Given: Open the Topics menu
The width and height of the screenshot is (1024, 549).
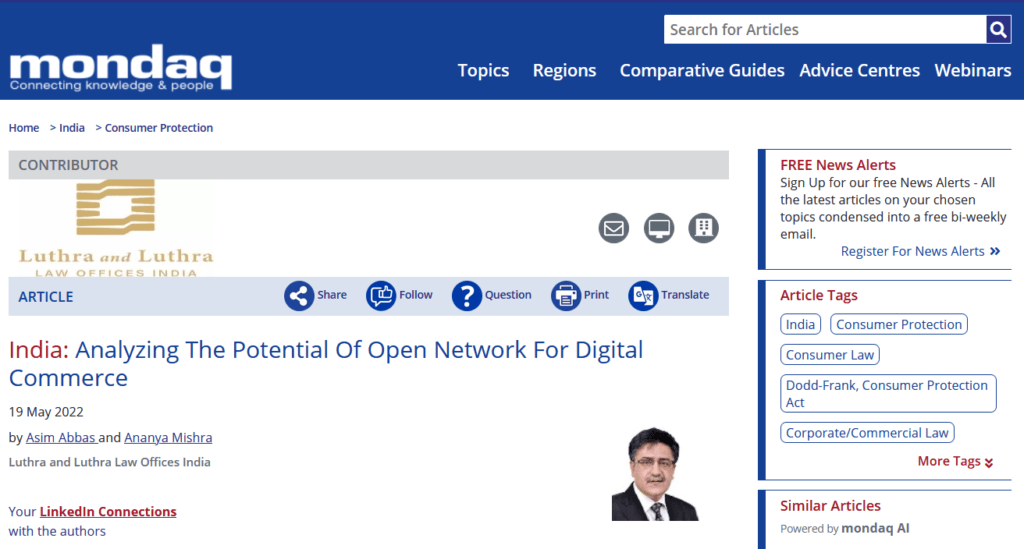Looking at the screenshot, I should click(x=483, y=70).
